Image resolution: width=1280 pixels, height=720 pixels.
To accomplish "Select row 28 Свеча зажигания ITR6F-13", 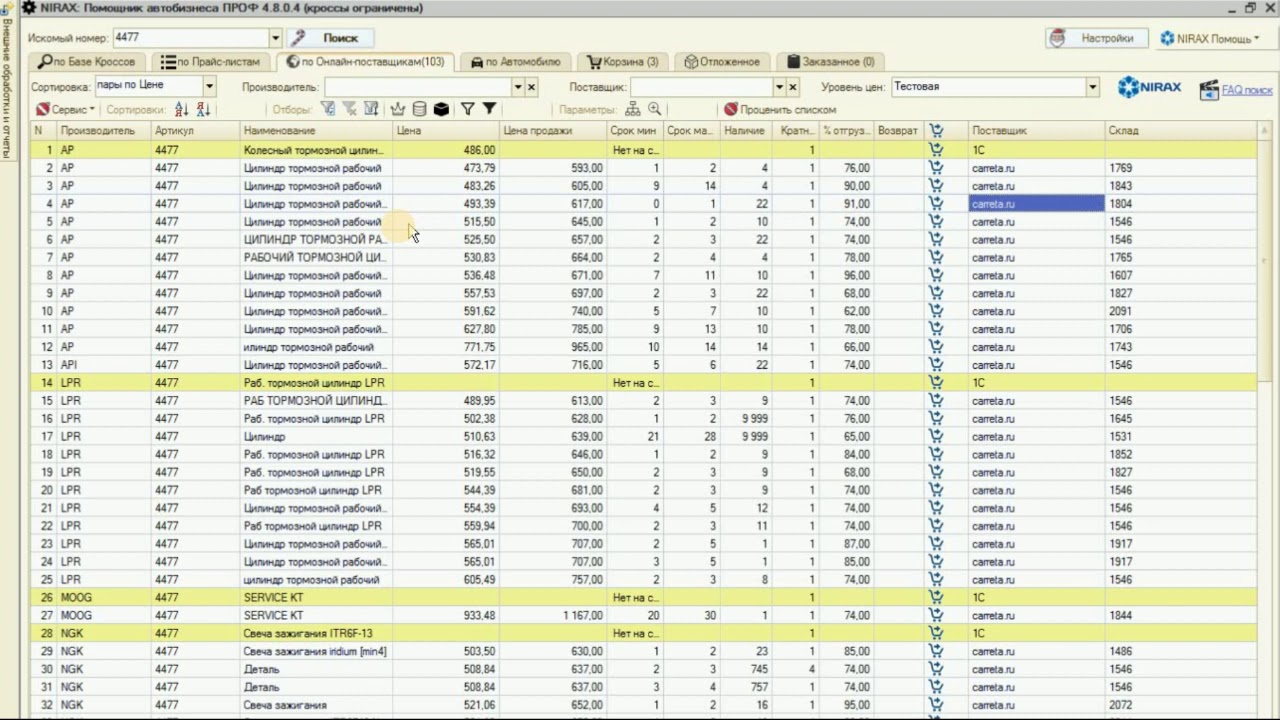I will click(x=644, y=633).
